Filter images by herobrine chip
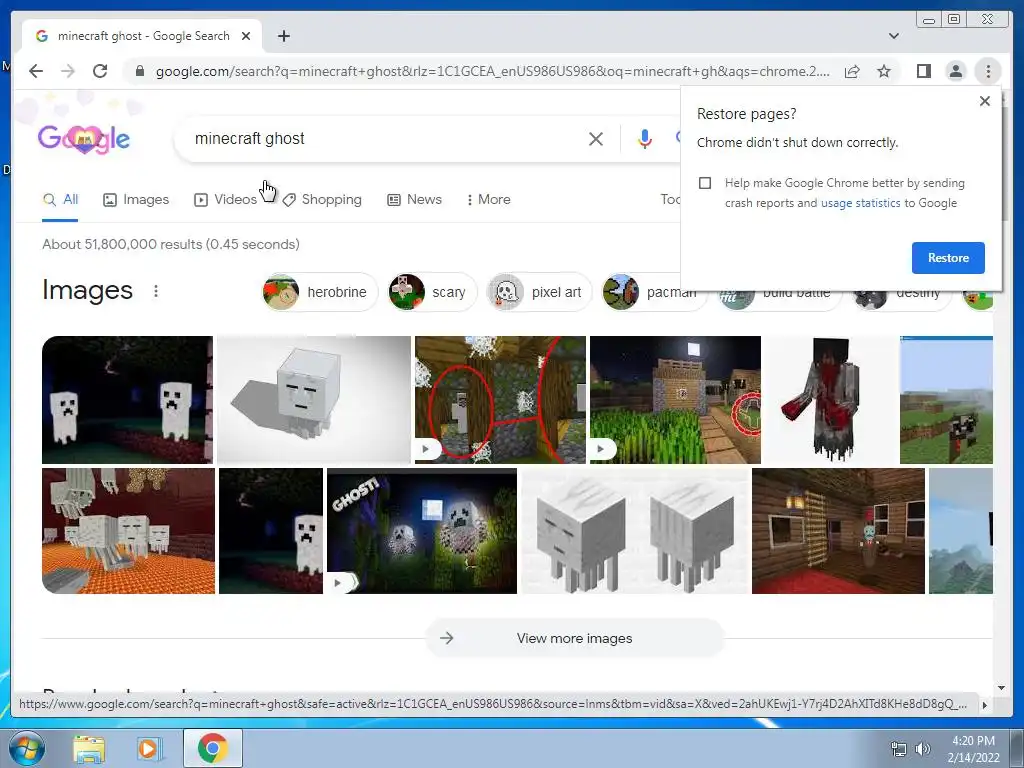 pyautogui.click(x=319, y=292)
